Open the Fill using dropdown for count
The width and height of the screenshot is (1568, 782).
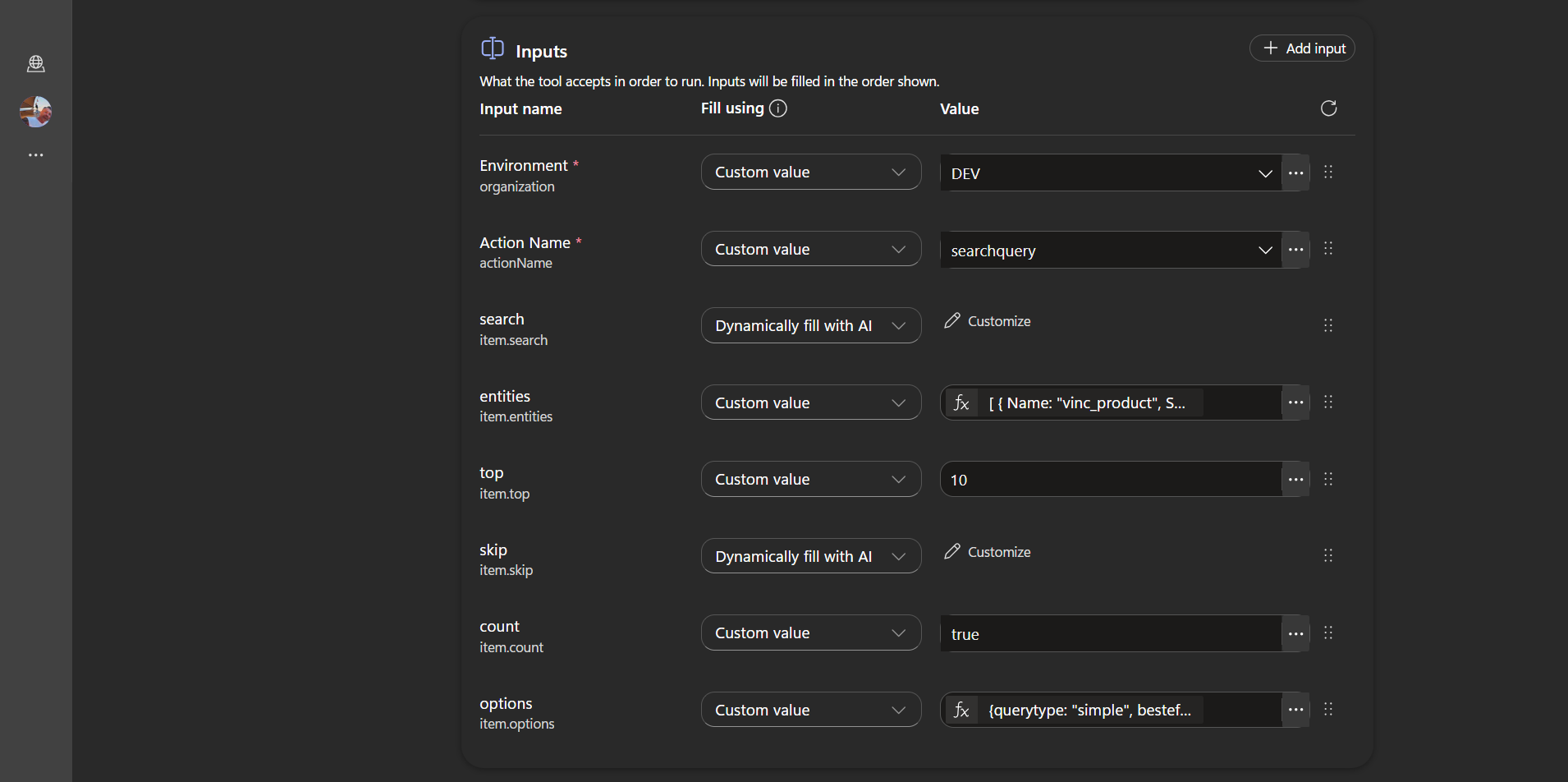pos(811,632)
